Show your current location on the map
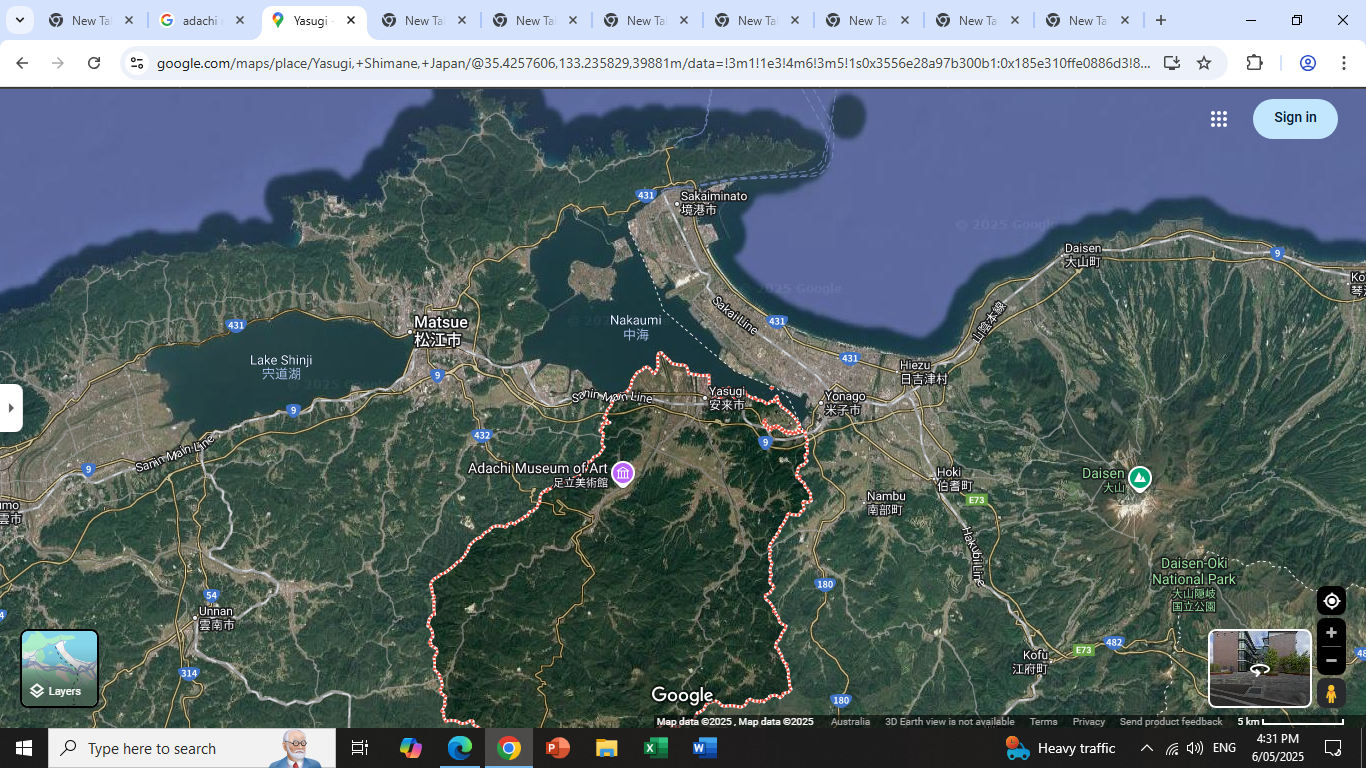The height and width of the screenshot is (768, 1366). pyautogui.click(x=1331, y=601)
